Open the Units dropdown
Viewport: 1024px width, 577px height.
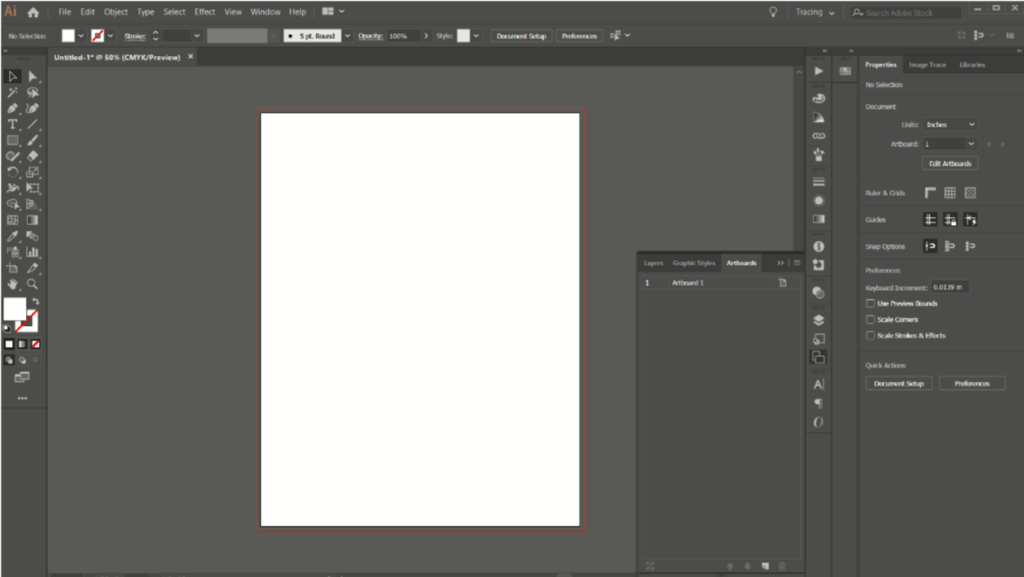(950, 124)
